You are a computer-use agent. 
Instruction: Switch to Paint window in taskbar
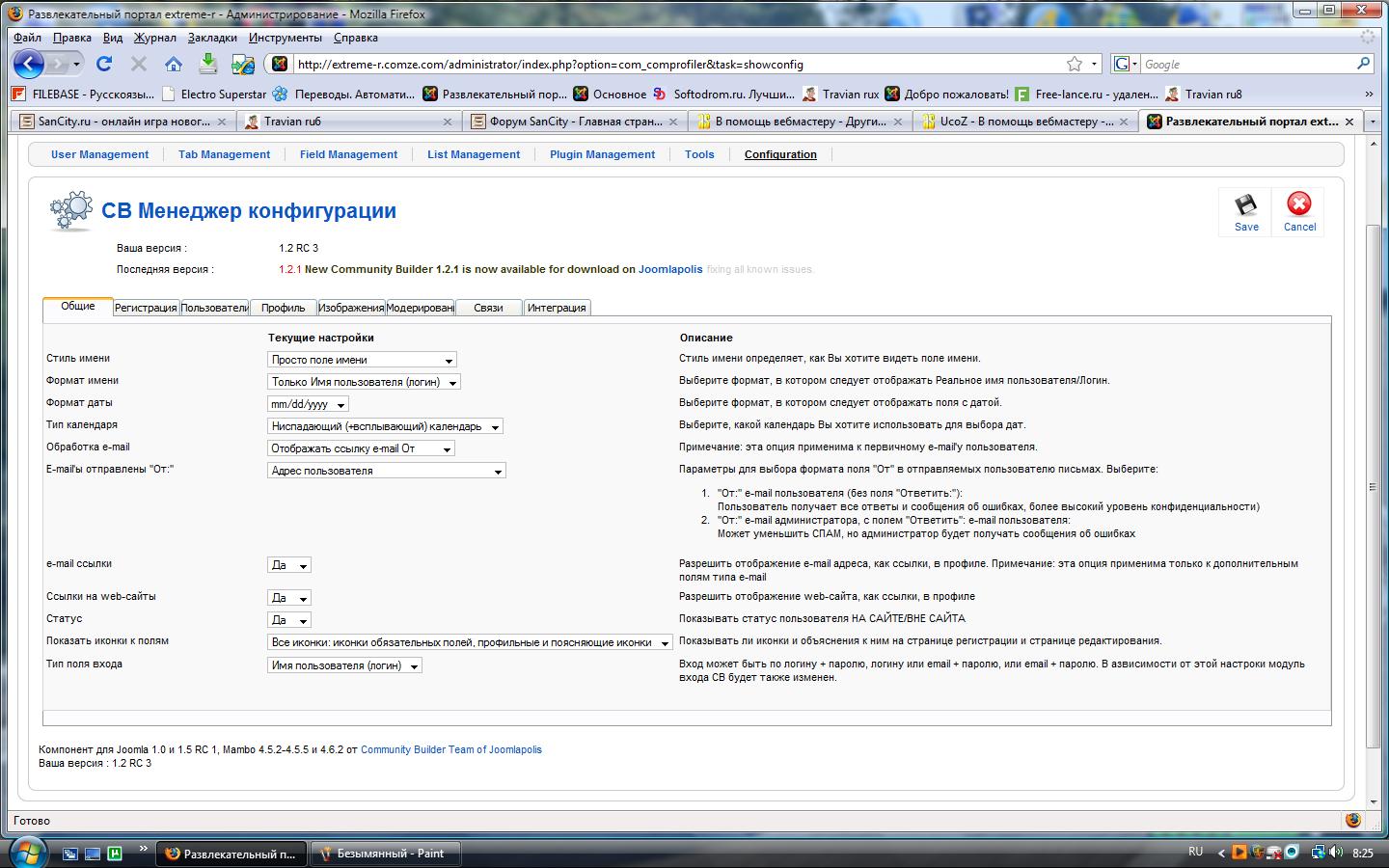tap(386, 854)
